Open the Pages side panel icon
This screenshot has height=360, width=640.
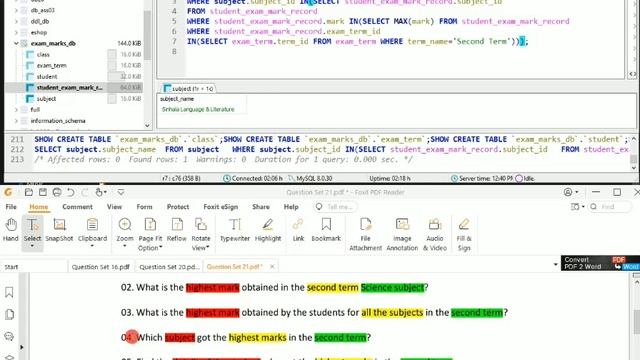pyautogui.click(x=9, y=314)
